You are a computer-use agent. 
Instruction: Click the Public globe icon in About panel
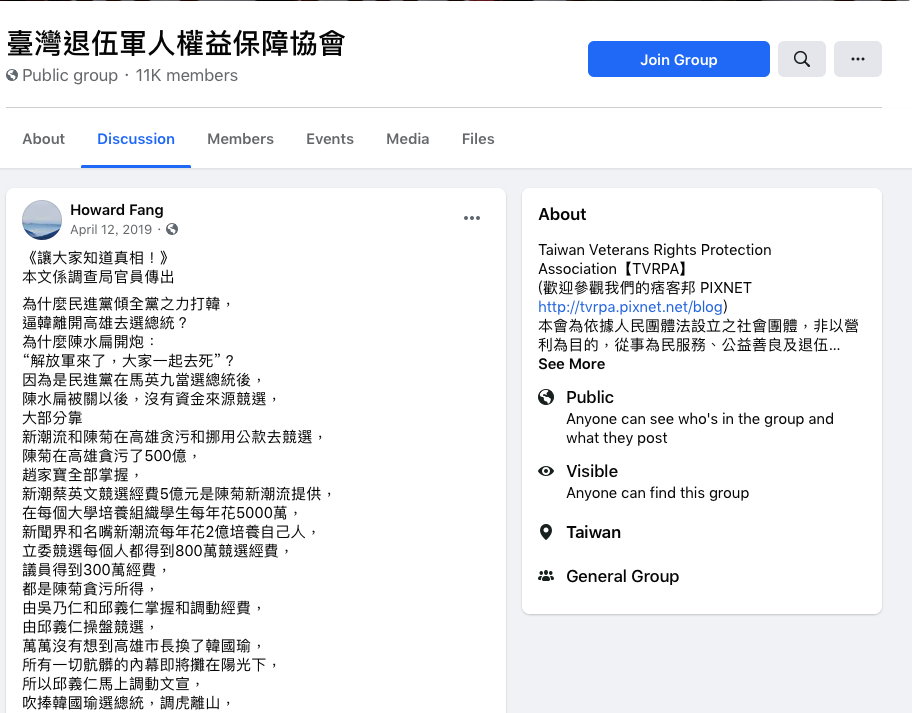(546, 397)
